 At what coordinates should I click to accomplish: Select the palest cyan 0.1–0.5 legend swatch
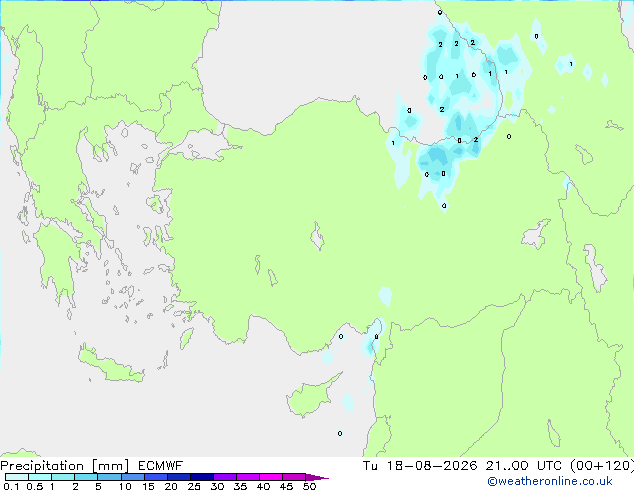17,477
